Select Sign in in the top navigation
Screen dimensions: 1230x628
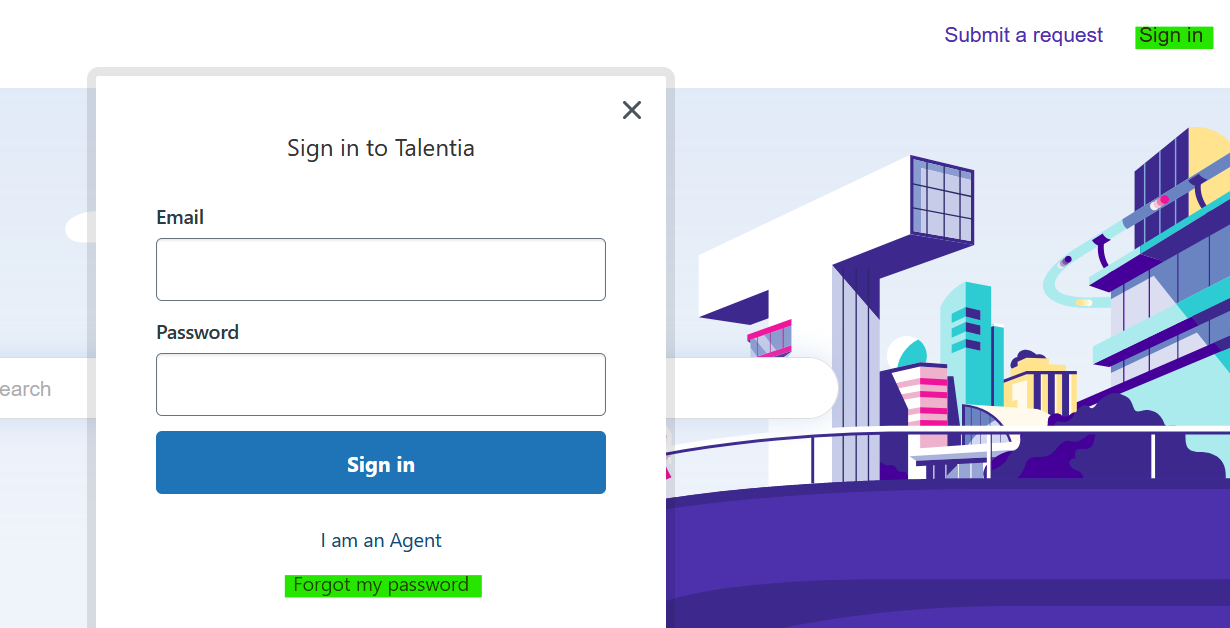pyautogui.click(x=1173, y=36)
